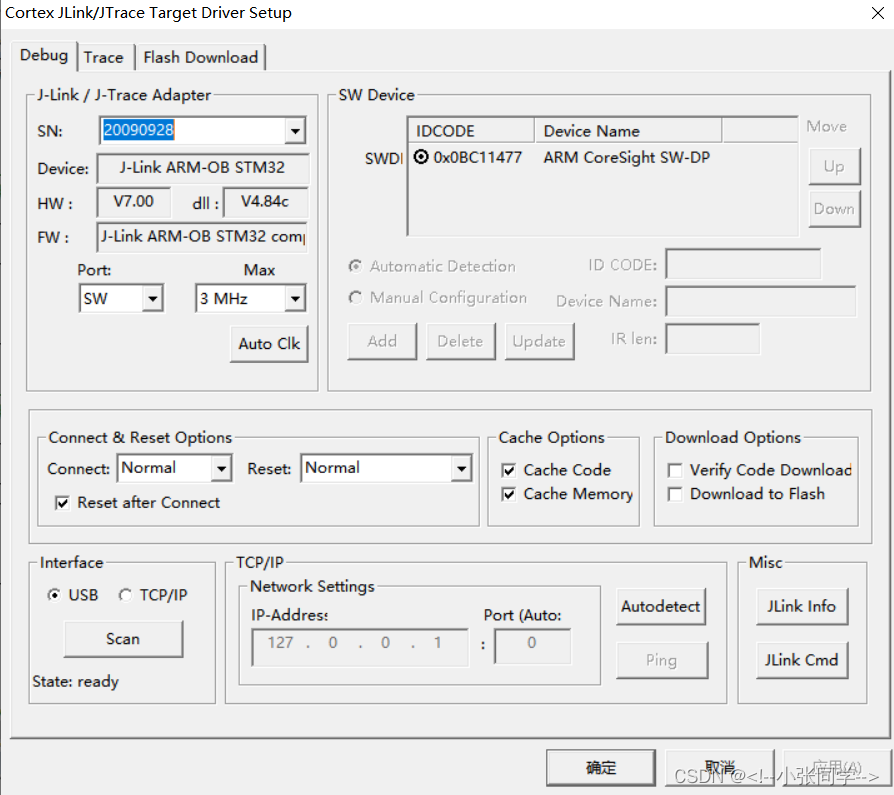The image size is (894, 795).
Task: Click the dll version V4.84c field
Action: tap(265, 202)
